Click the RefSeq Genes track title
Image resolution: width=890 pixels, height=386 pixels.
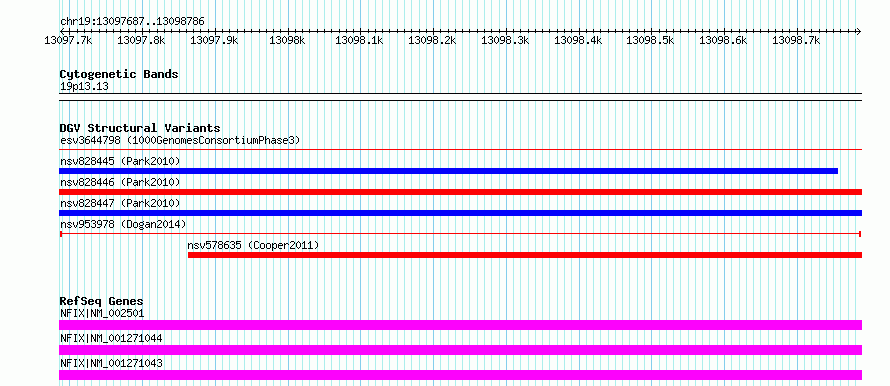pos(101,301)
